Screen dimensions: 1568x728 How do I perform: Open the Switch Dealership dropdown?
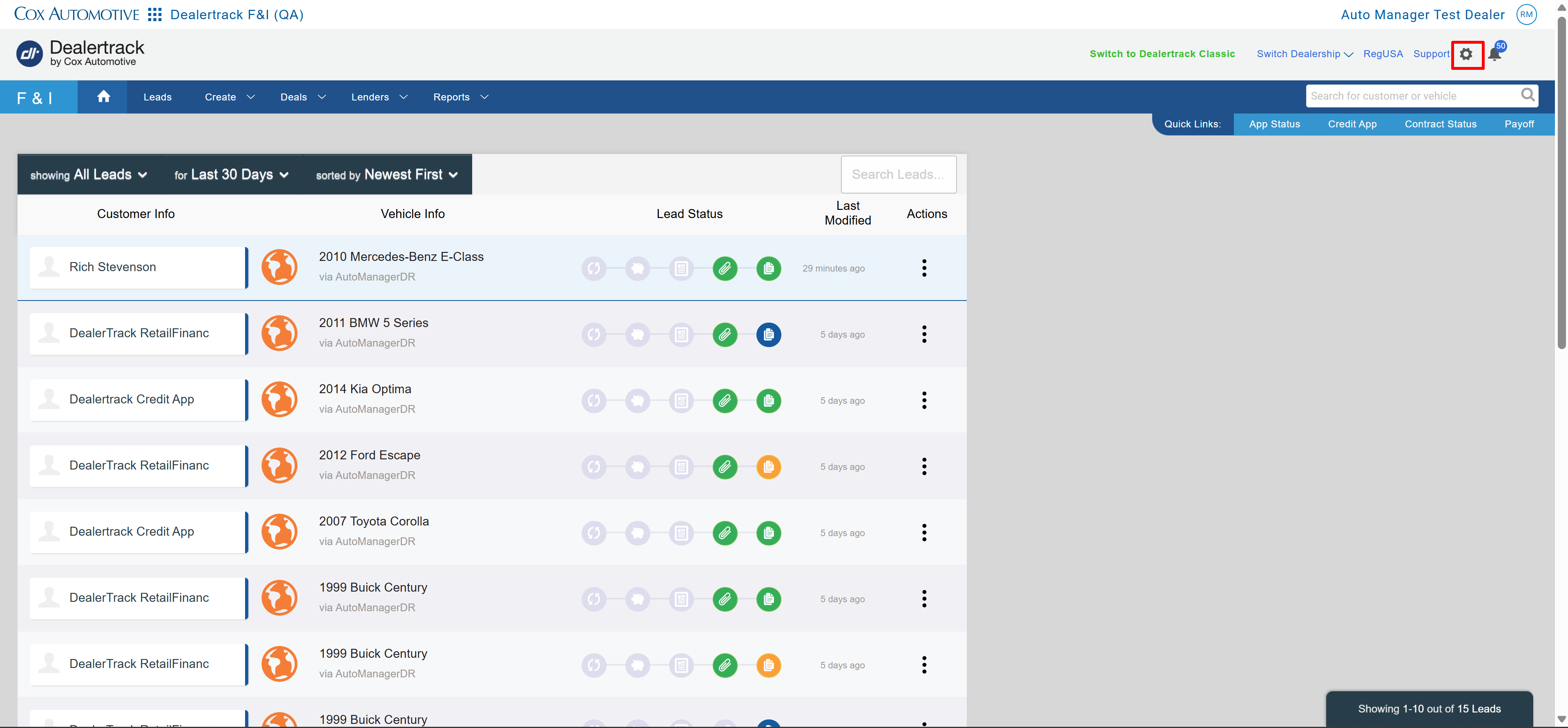coord(1305,54)
